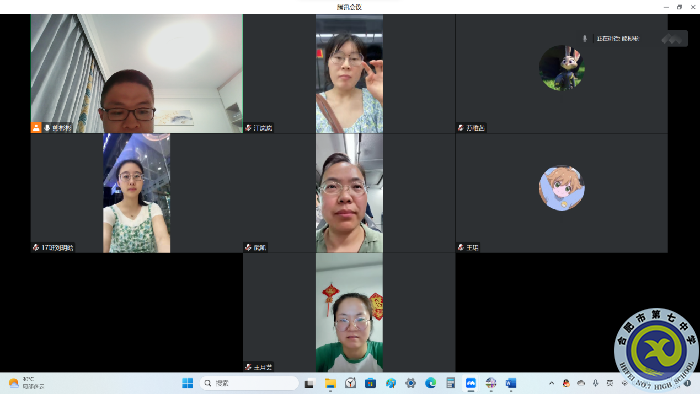Open the Calculator app from the taskbar
700x394 pixels.
pyautogui.click(x=450, y=383)
